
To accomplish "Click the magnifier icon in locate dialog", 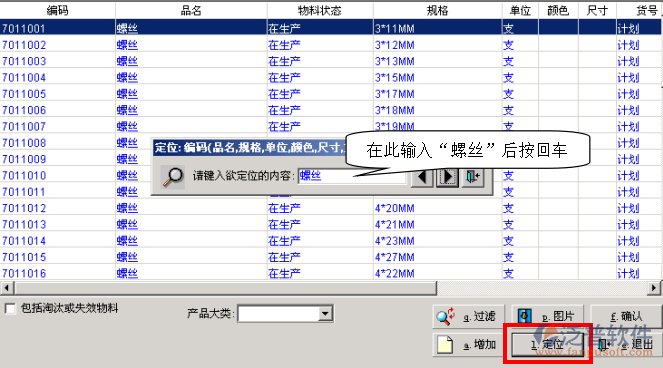I will [x=173, y=176].
